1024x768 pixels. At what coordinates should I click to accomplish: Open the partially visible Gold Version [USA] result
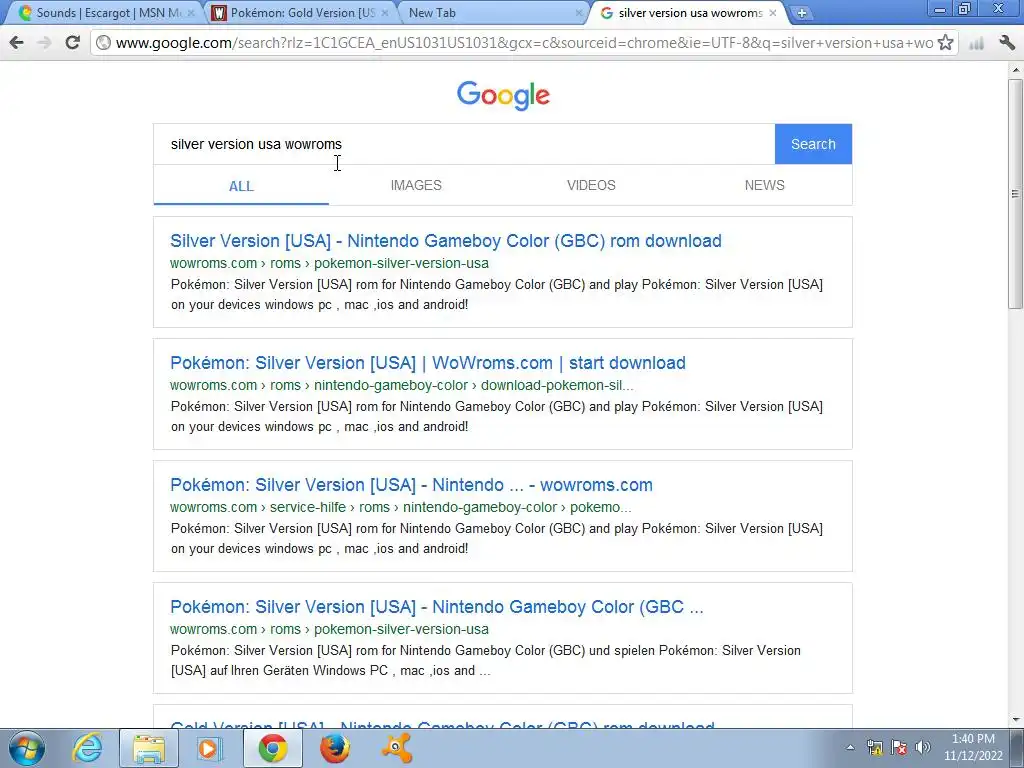click(442, 724)
